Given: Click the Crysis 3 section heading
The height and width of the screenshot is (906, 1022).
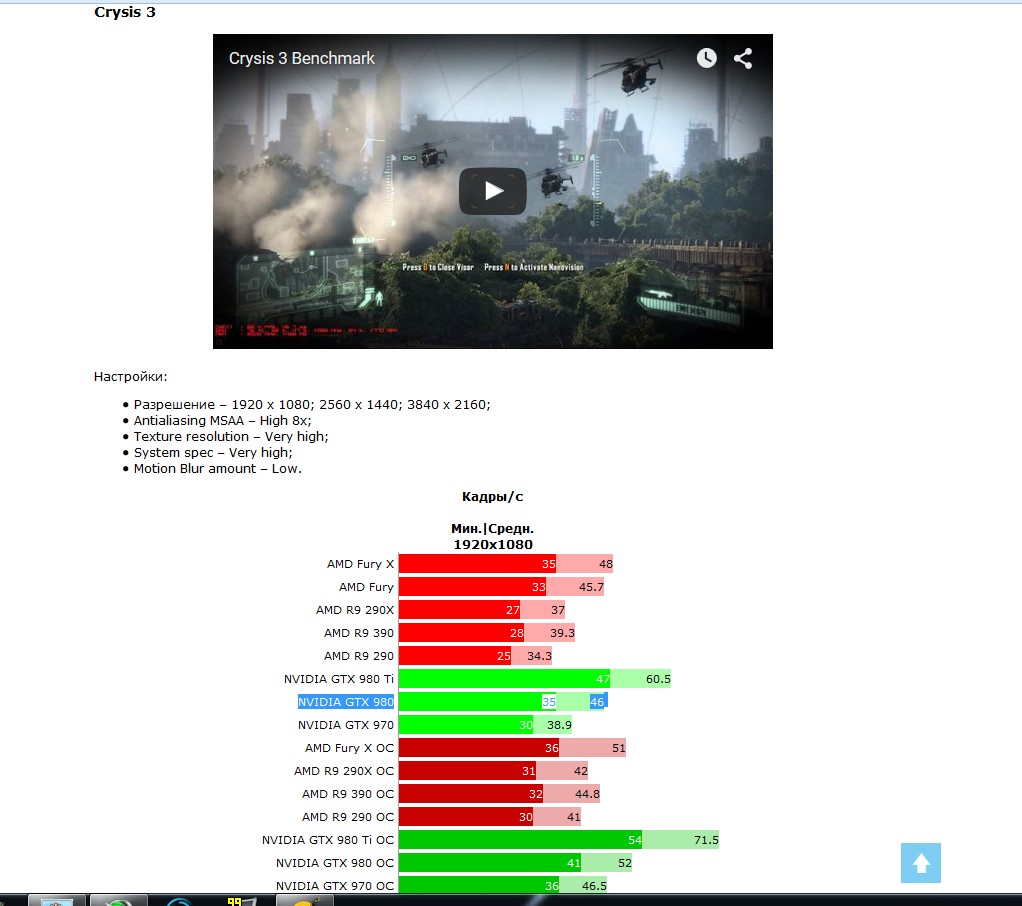Looking at the screenshot, I should click(x=124, y=12).
